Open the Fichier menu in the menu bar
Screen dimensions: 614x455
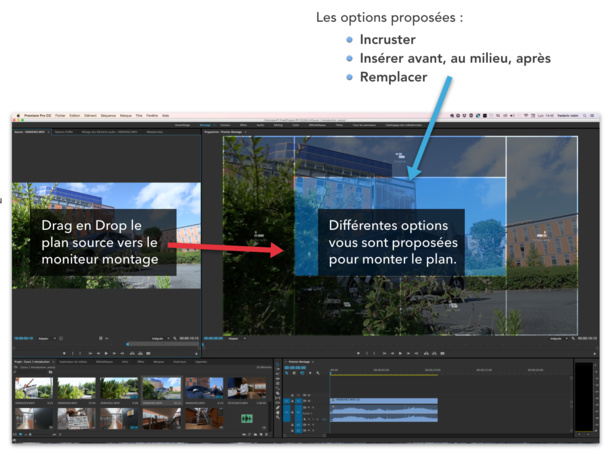pos(62,115)
